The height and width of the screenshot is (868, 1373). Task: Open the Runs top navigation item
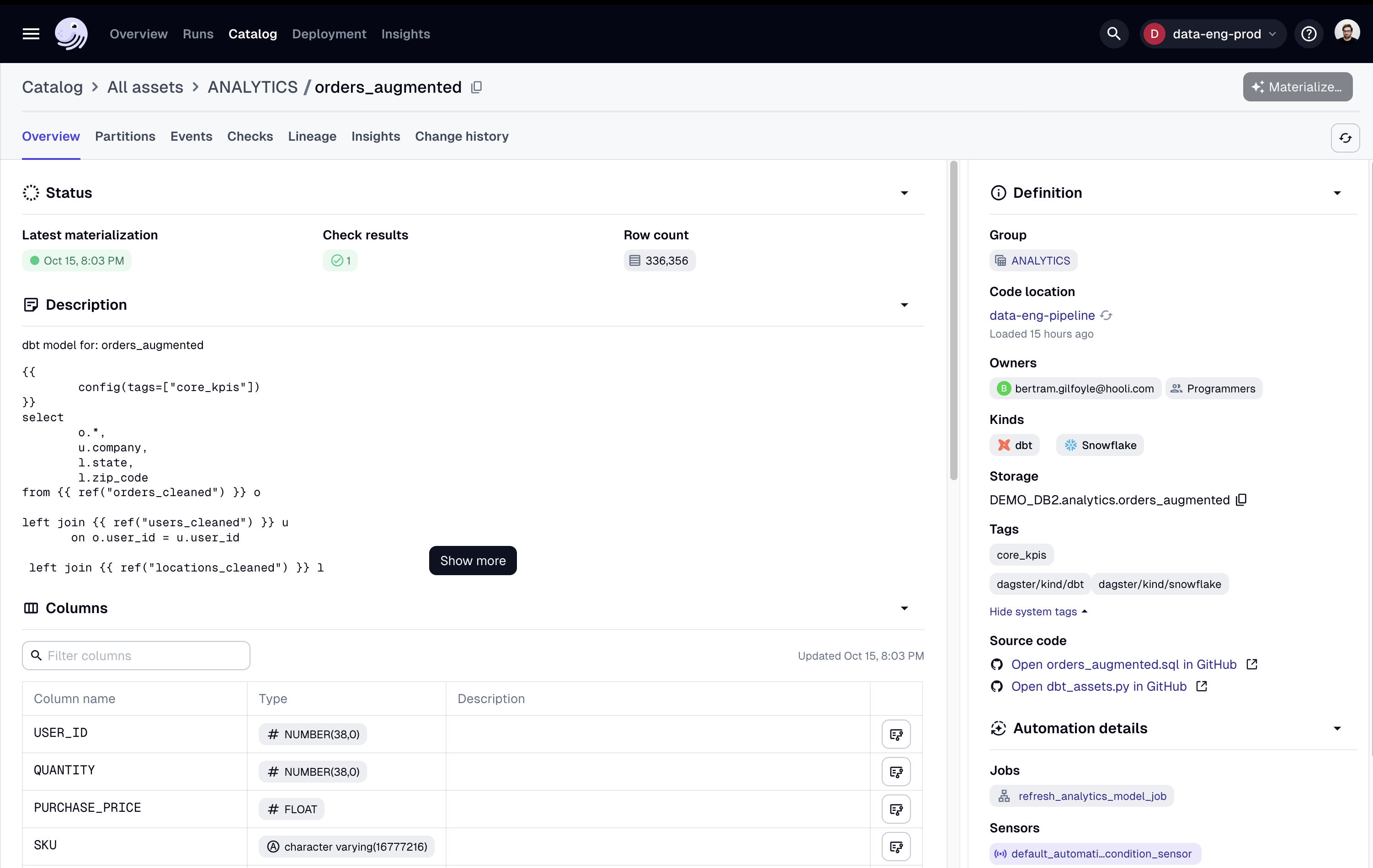[x=198, y=34]
